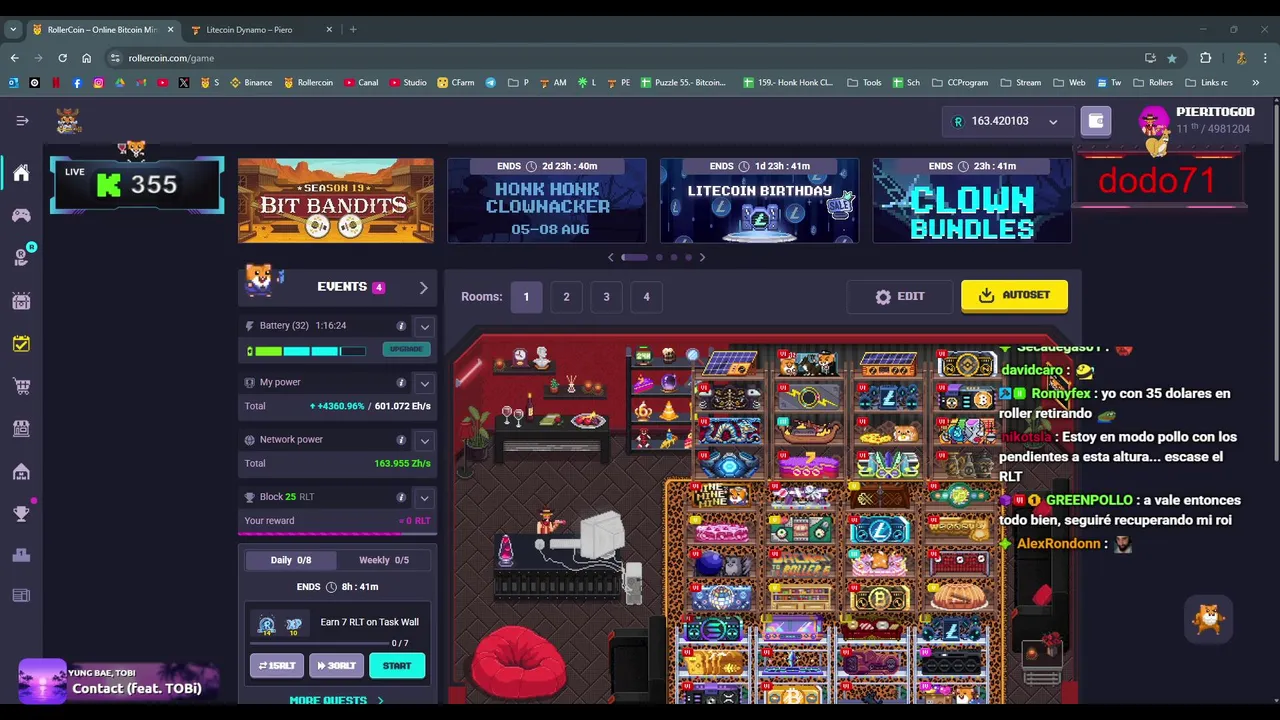Click the quest START button

[397, 666]
